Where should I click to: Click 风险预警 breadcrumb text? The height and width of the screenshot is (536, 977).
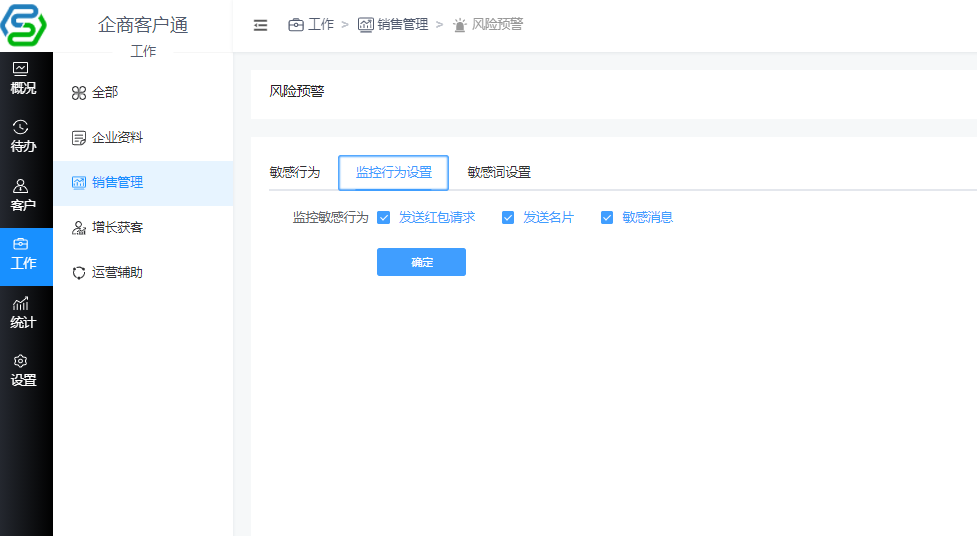[497, 25]
